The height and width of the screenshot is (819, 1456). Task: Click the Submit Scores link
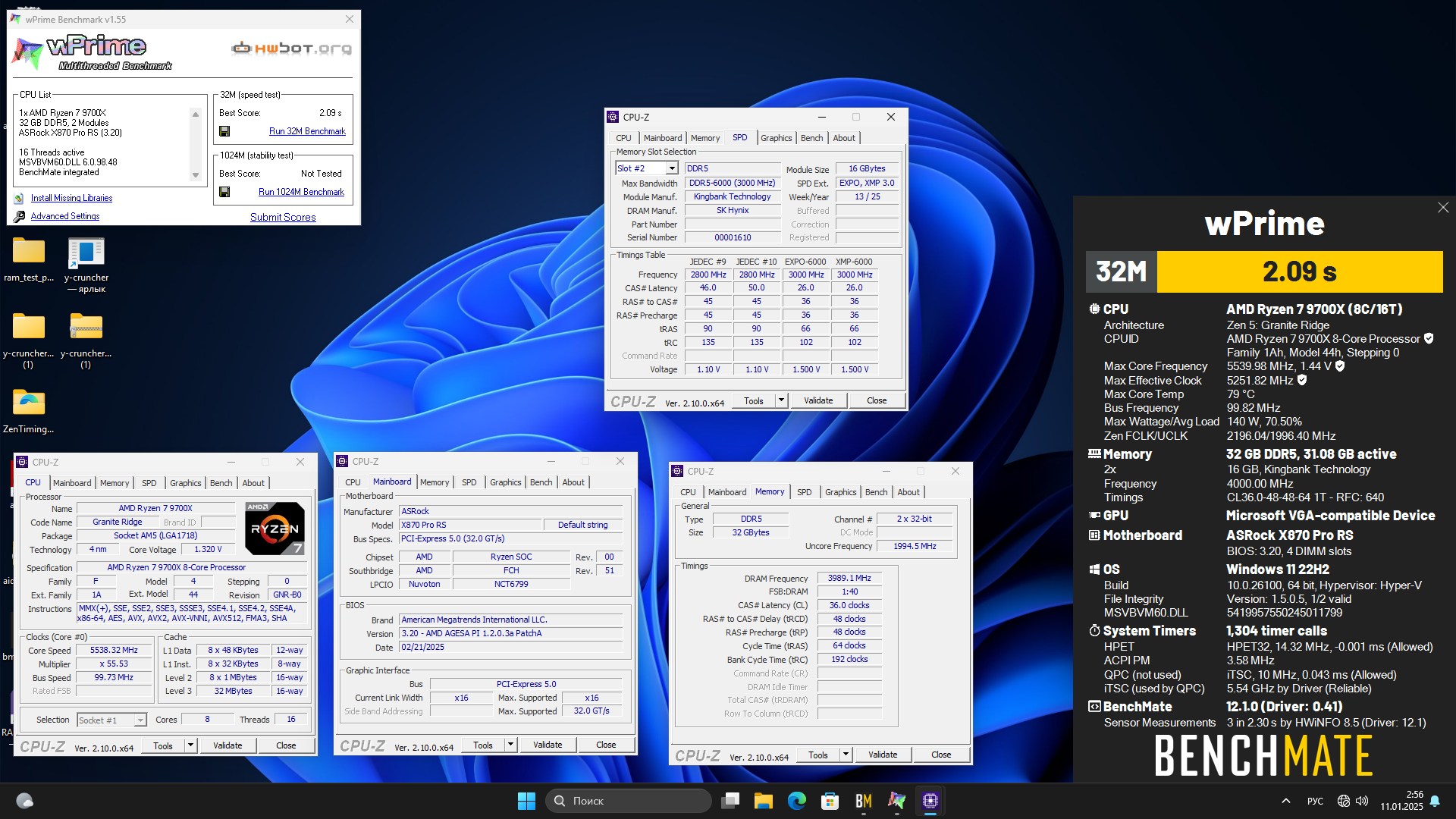(x=283, y=217)
